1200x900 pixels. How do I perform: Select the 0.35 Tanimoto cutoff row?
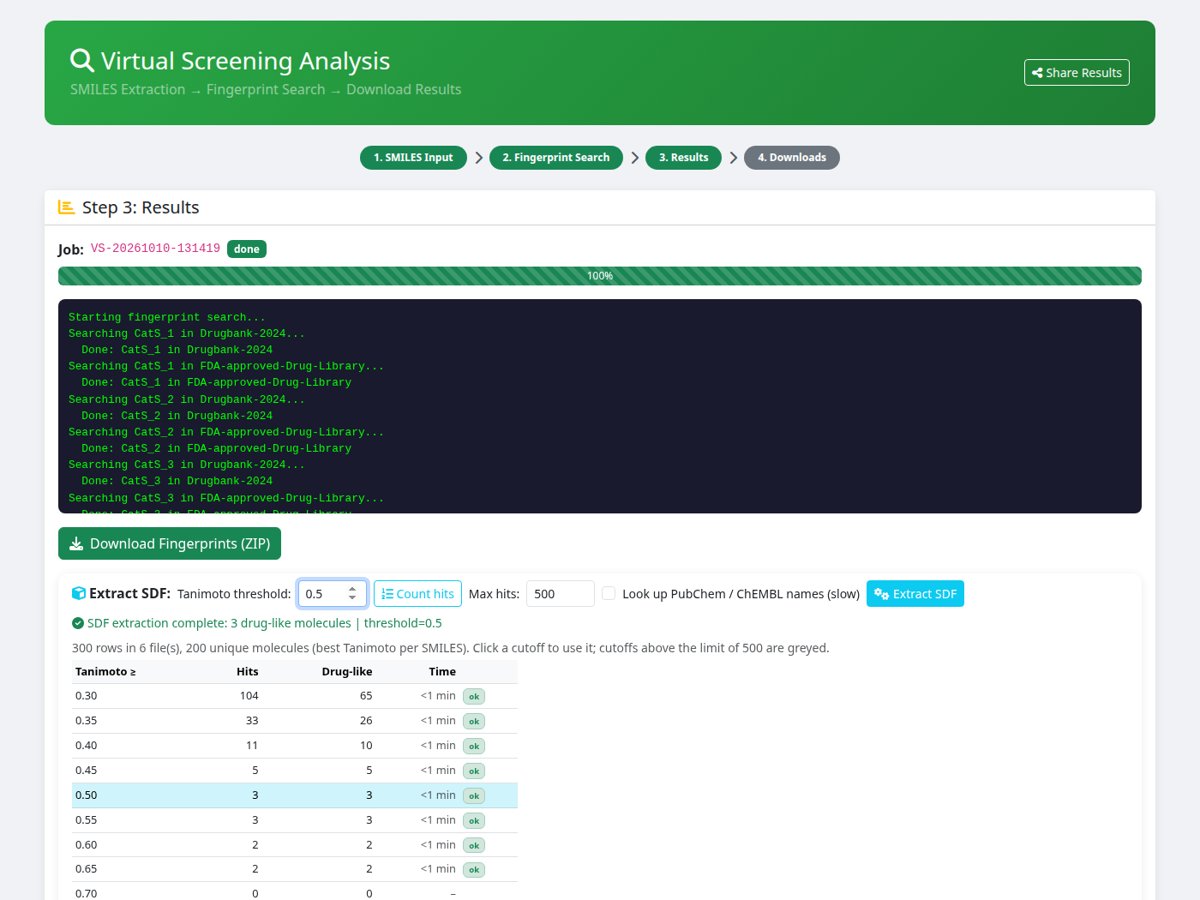[295, 721]
